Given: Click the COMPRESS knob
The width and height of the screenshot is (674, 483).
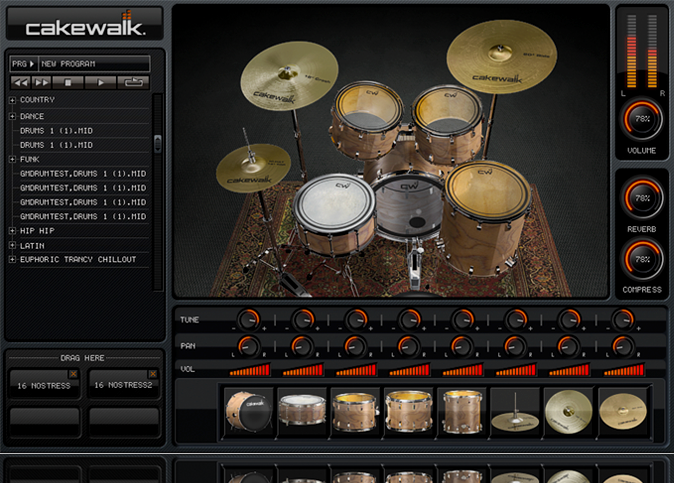Looking at the screenshot, I should click(642, 259).
